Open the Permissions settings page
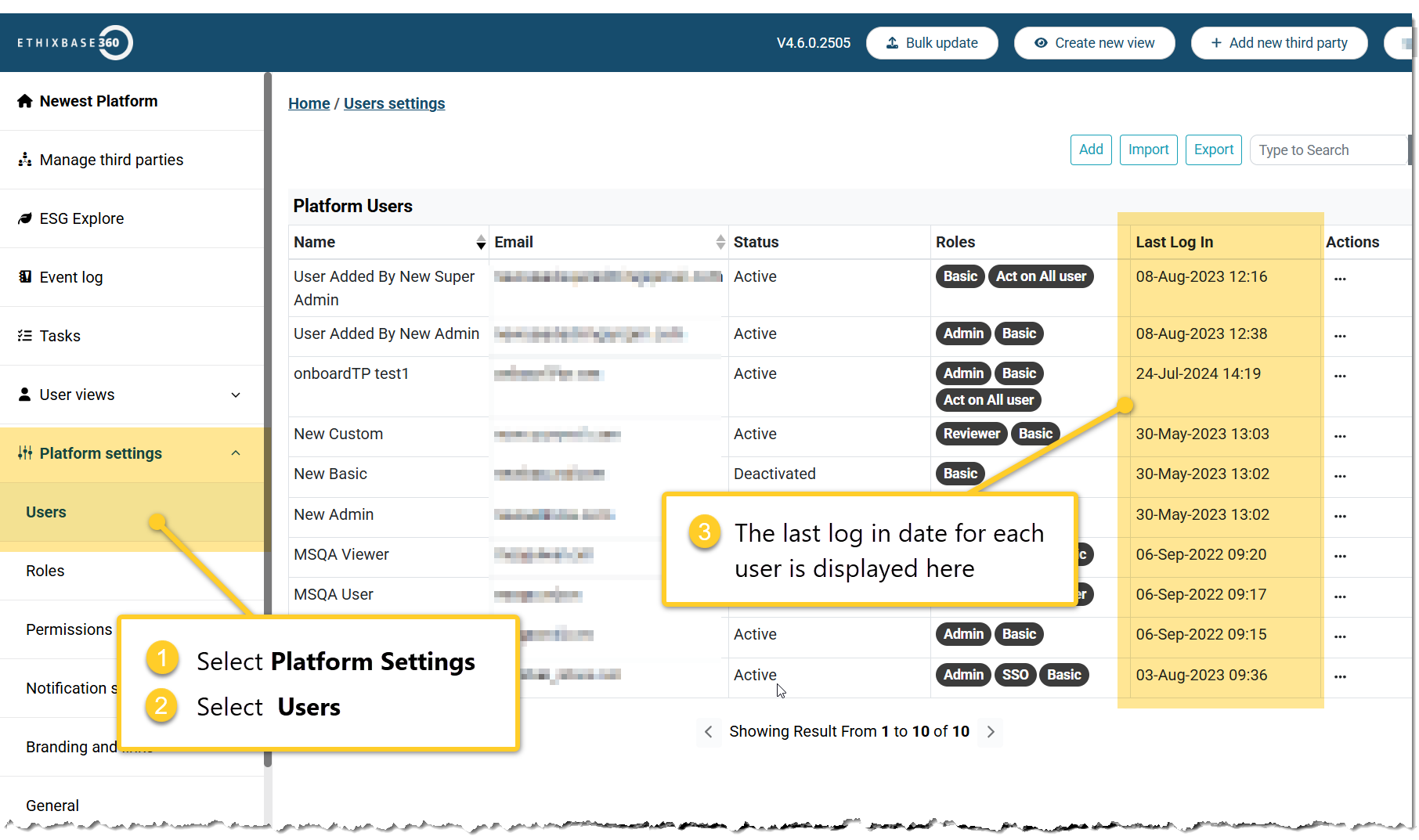The height and width of the screenshot is (840, 1419). (x=68, y=629)
